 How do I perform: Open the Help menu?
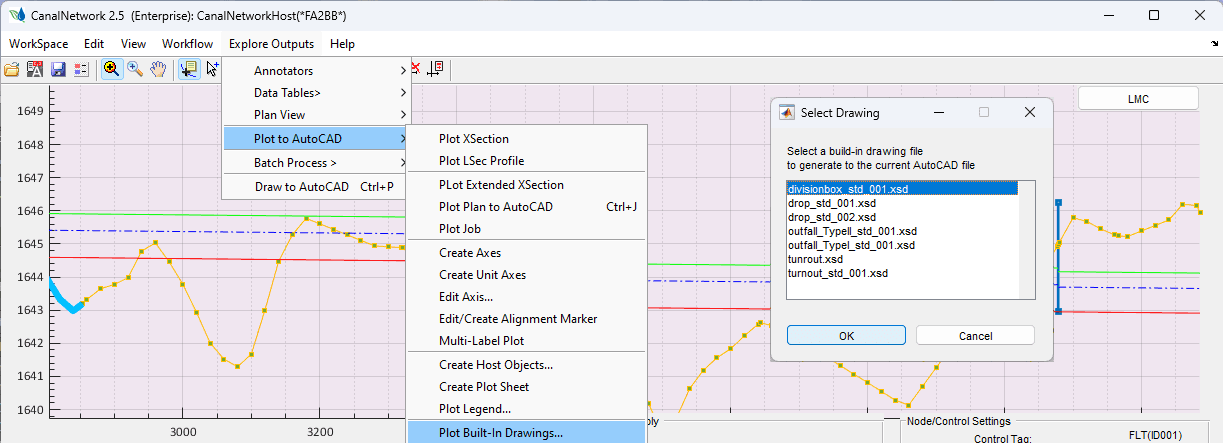(x=342, y=44)
